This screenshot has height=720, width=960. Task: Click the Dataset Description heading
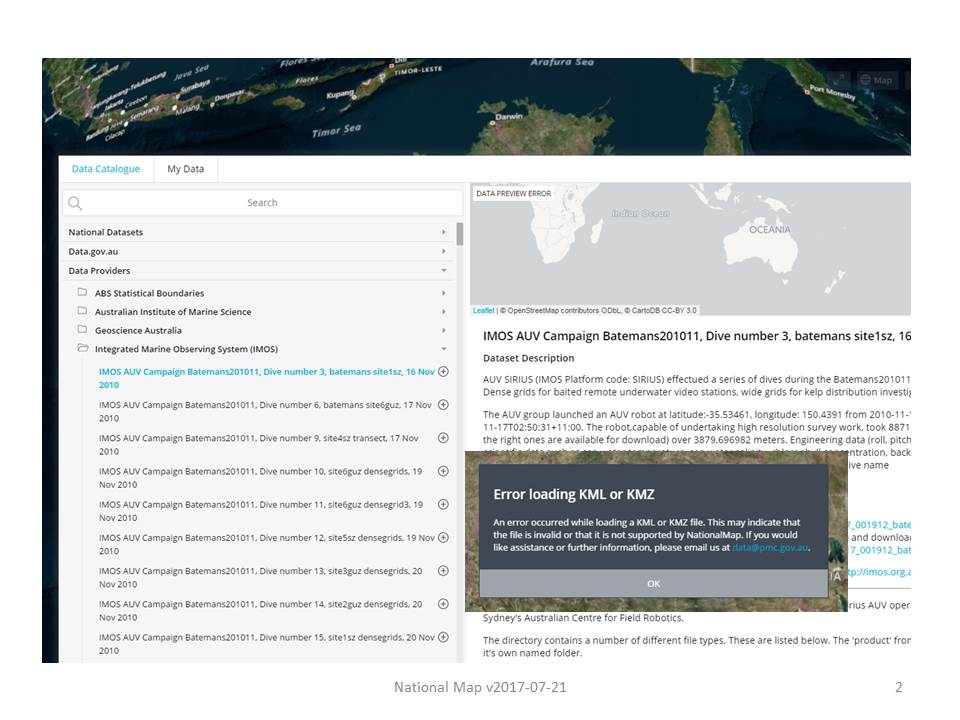point(528,358)
